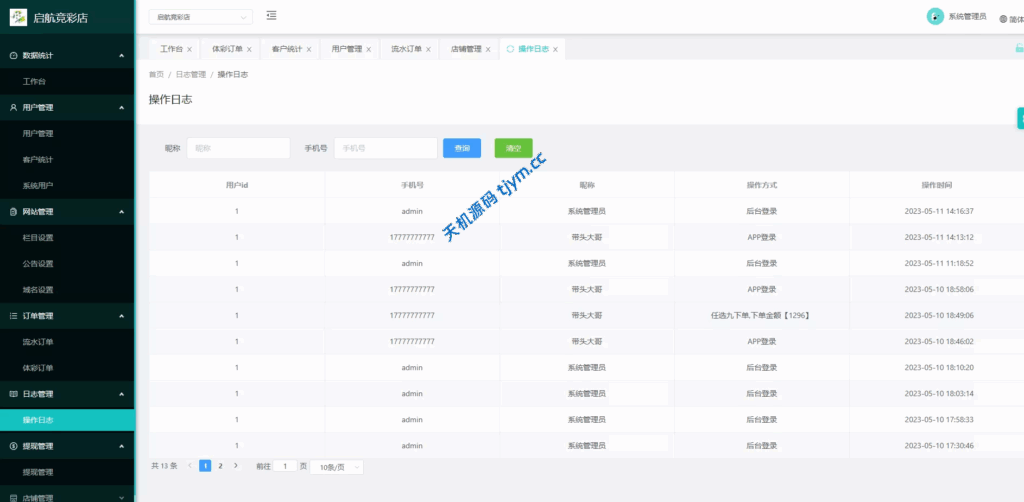Close the 工作台 tab
1024x502 pixels.
(x=189, y=49)
